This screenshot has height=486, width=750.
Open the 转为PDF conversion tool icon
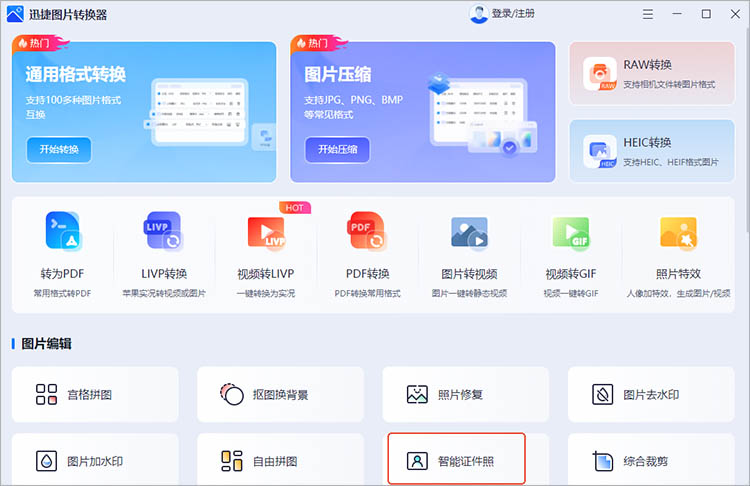(63, 231)
